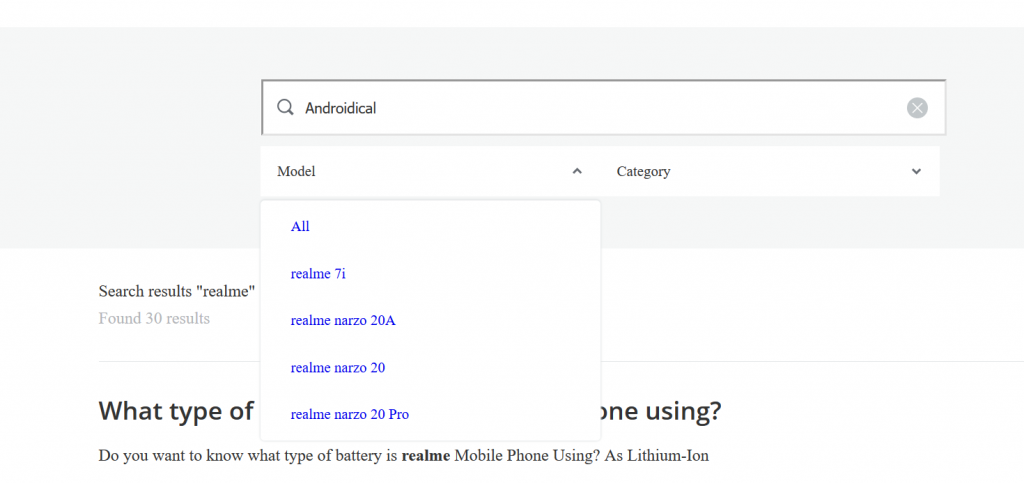Click the magnifier search icon

pyautogui.click(x=285, y=108)
